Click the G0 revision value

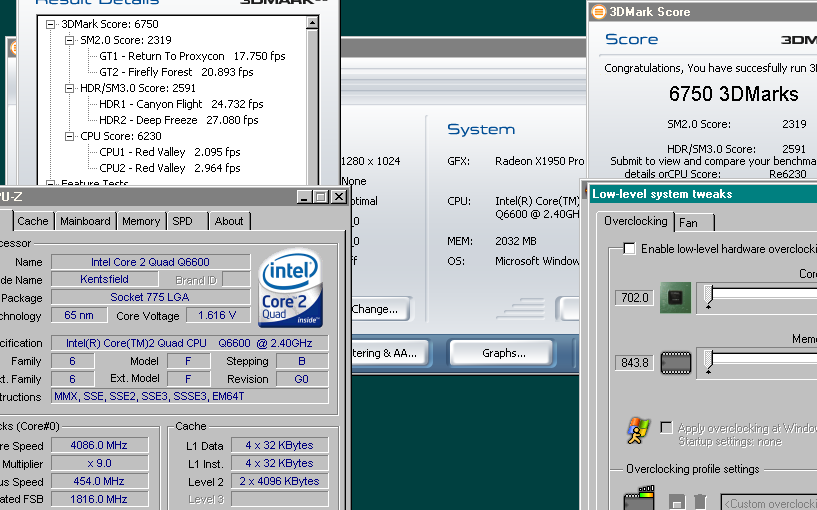[302, 379]
